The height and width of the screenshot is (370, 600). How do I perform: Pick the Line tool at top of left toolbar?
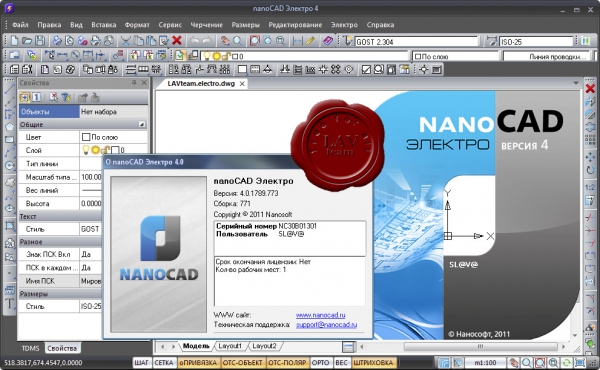[x=10, y=89]
